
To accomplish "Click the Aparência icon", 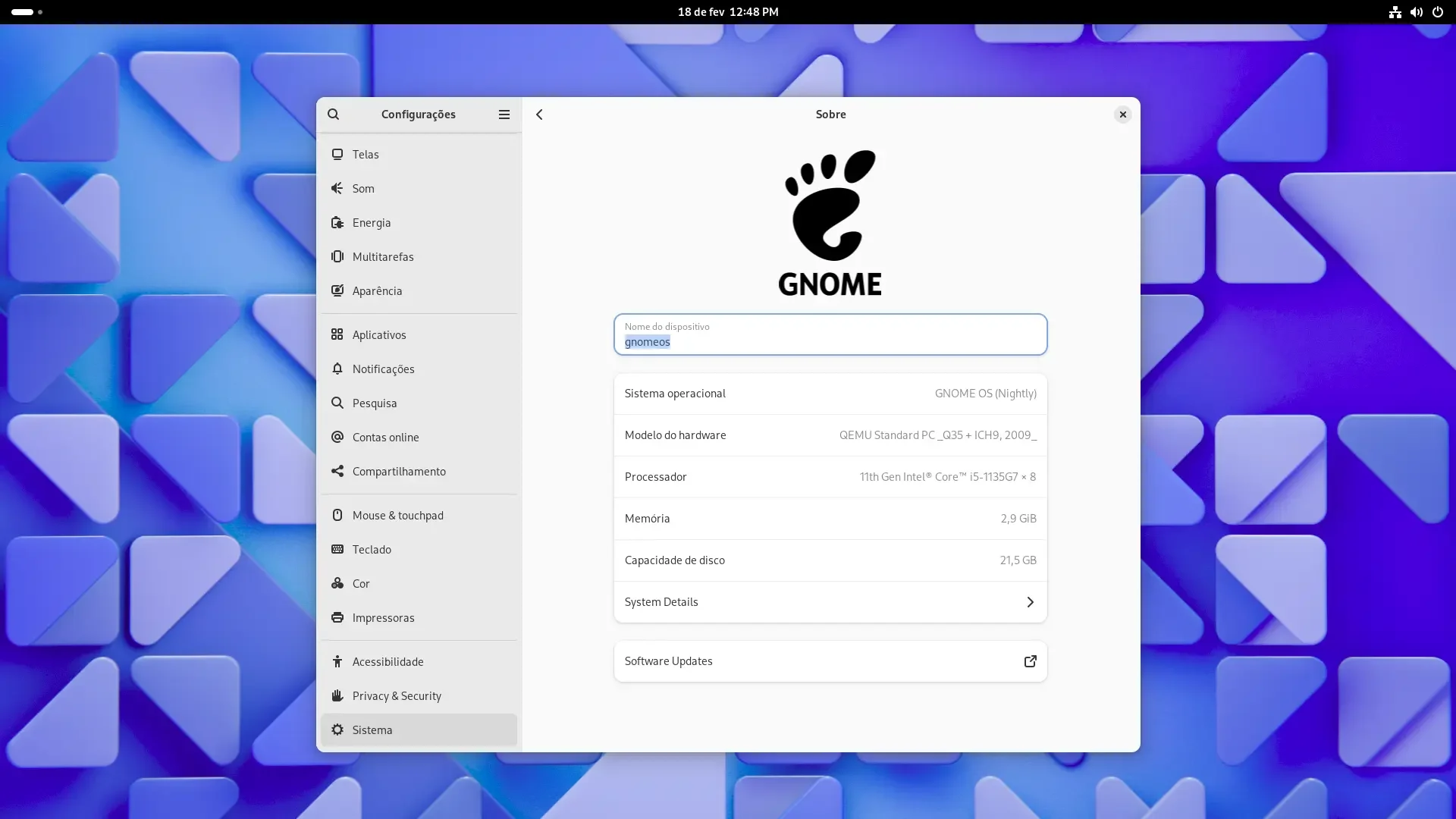I will [x=337, y=290].
